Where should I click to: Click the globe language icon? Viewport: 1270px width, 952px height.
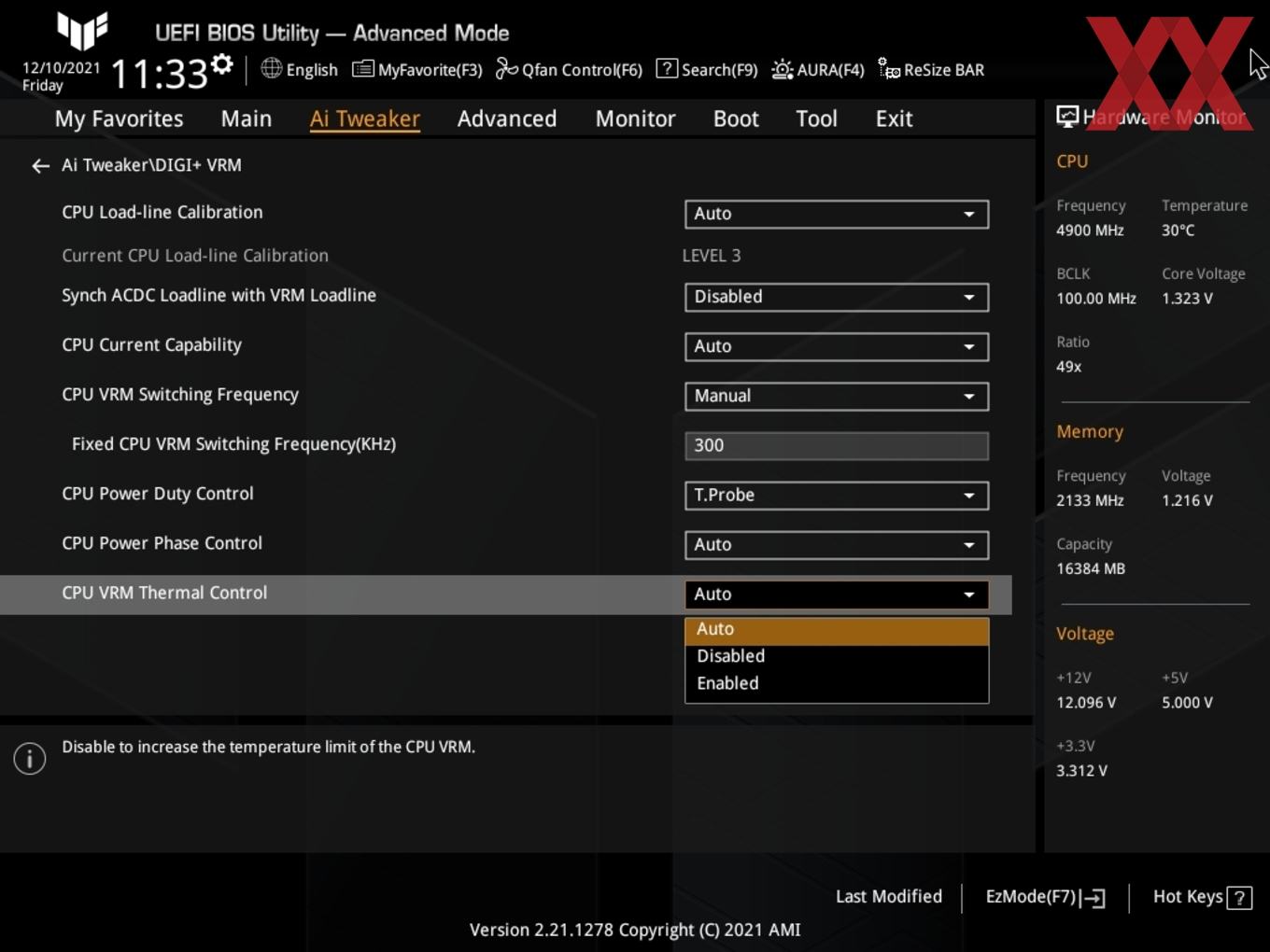[271, 68]
